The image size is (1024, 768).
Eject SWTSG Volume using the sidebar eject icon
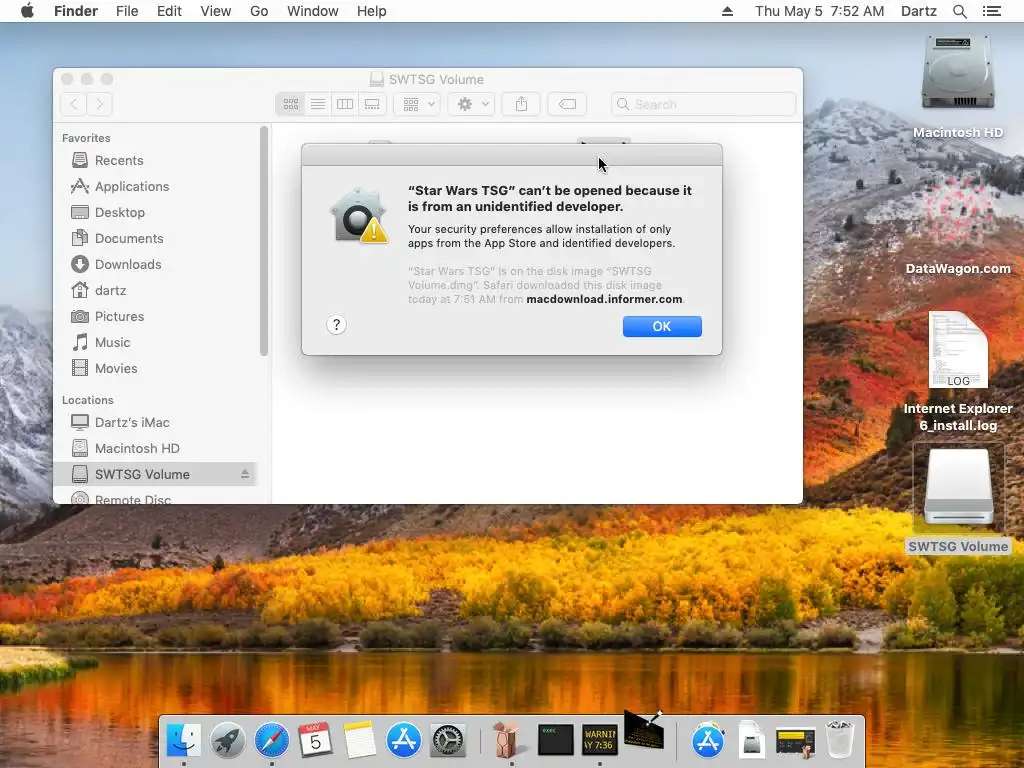coord(245,474)
